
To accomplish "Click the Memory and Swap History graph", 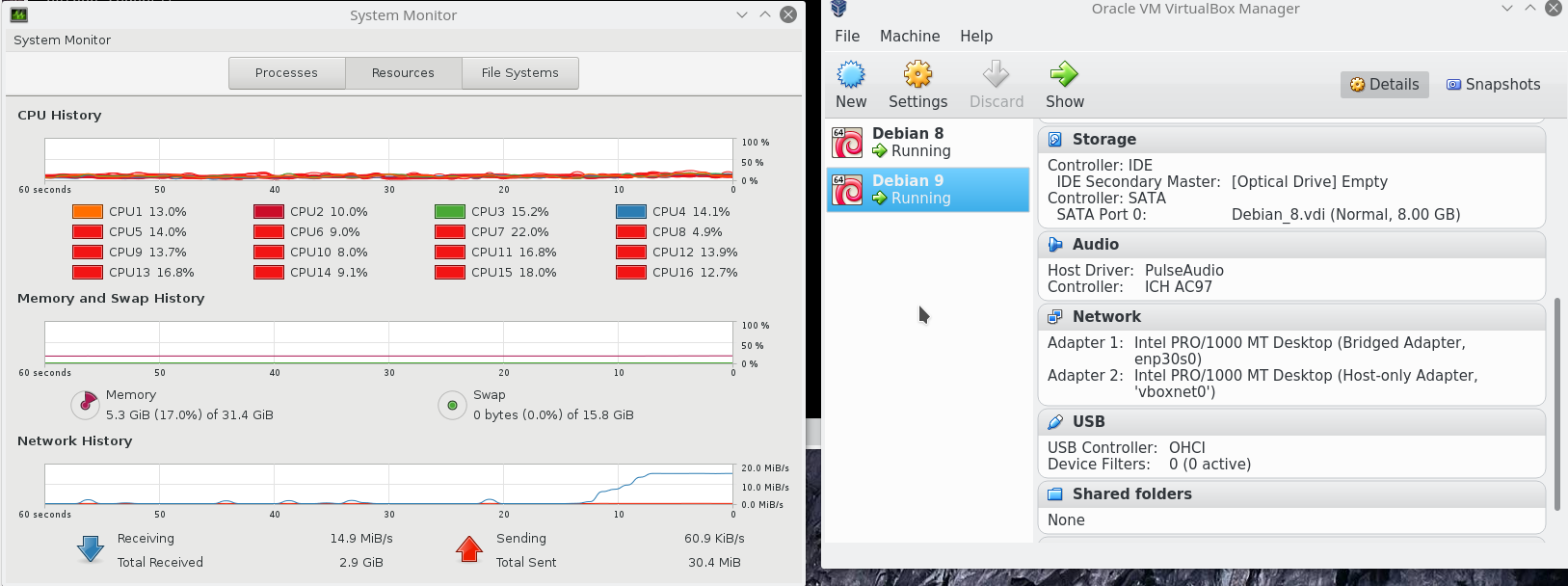I will [389, 343].
